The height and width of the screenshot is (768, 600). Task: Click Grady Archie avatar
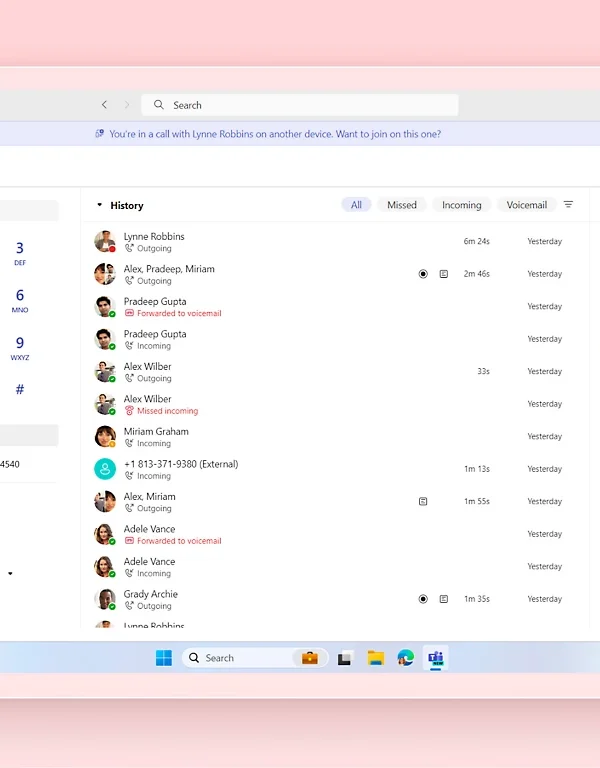(105, 599)
